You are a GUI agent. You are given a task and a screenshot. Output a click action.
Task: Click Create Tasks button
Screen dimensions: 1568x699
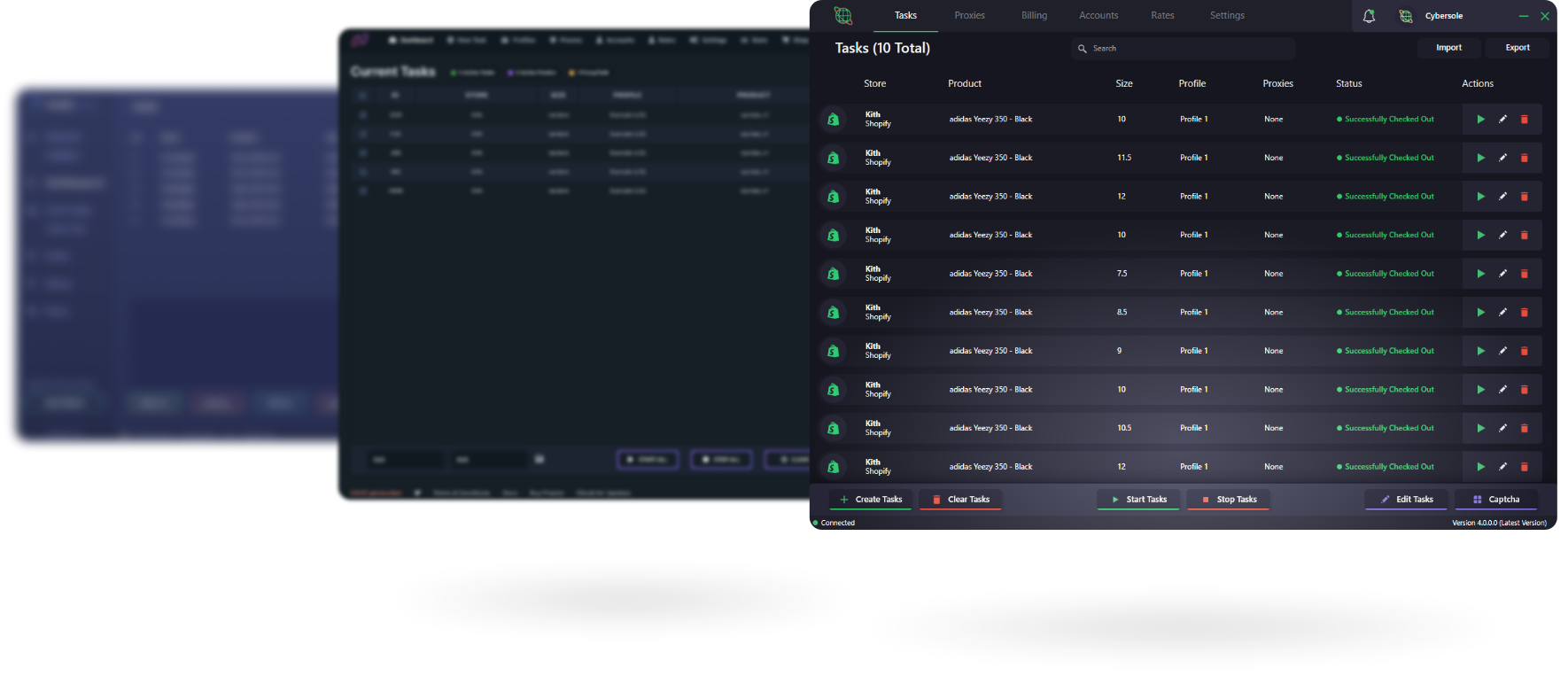coord(871,500)
